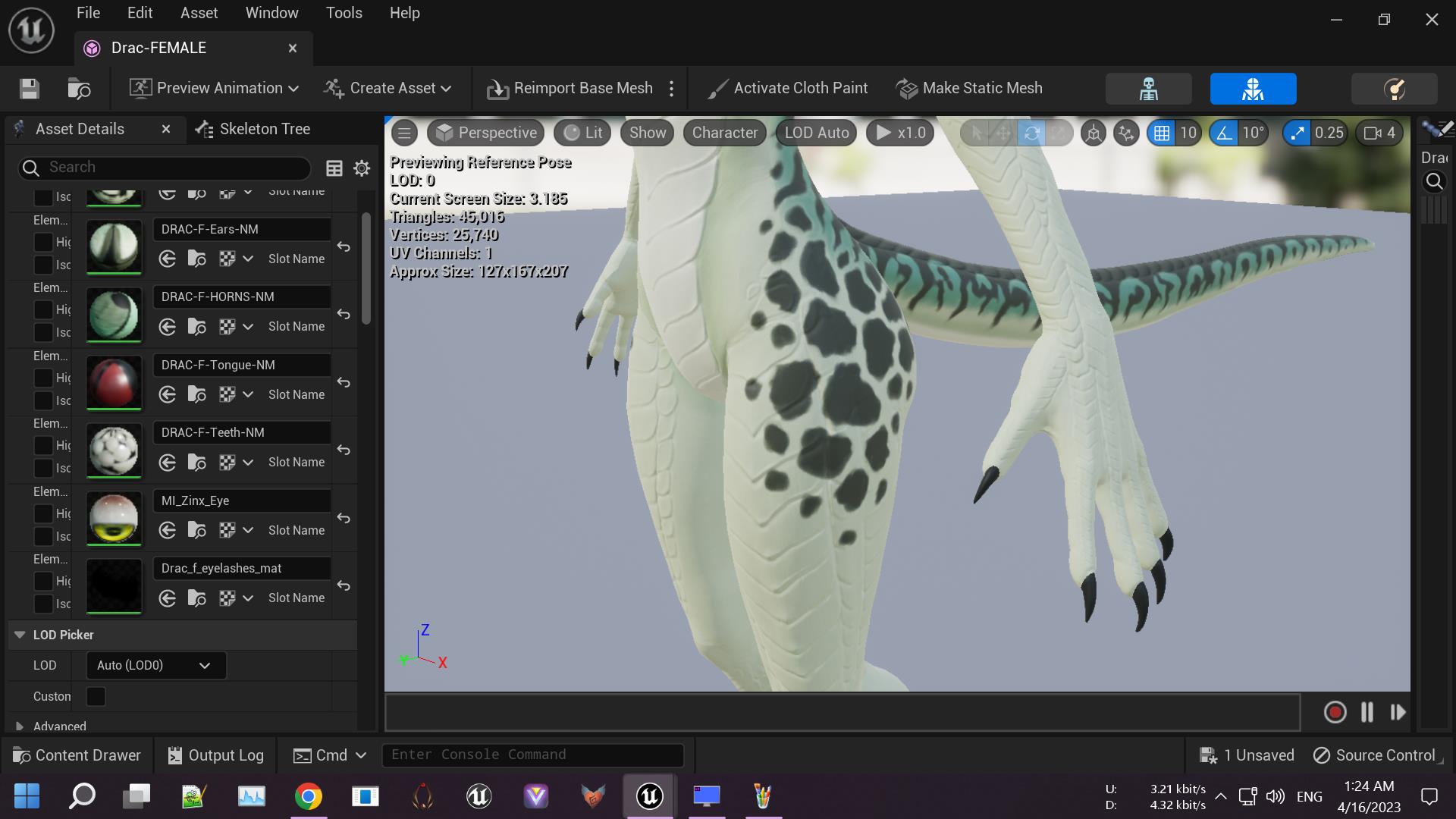Toggle rotation snapping angle icon
This screenshot has height=819, width=1456.
click(x=1224, y=133)
